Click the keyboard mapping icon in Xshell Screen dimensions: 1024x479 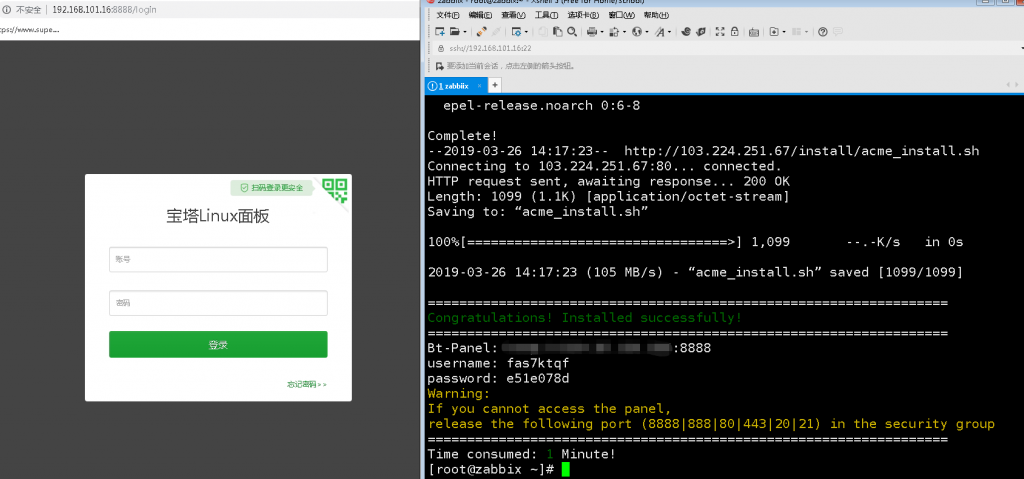pyautogui.click(x=754, y=31)
